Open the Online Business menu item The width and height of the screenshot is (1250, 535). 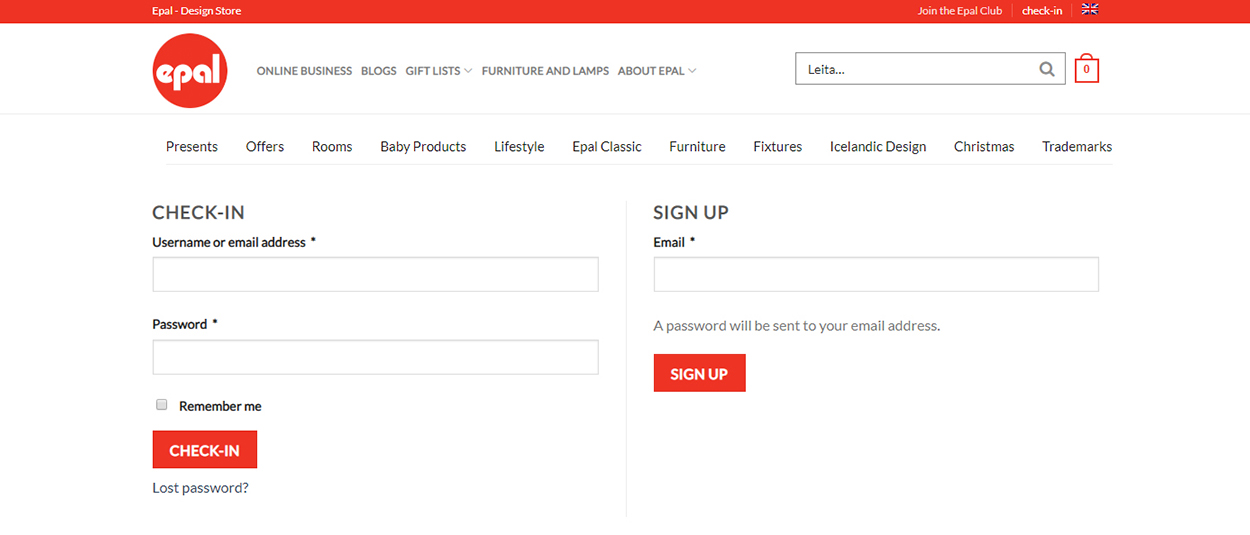[304, 71]
